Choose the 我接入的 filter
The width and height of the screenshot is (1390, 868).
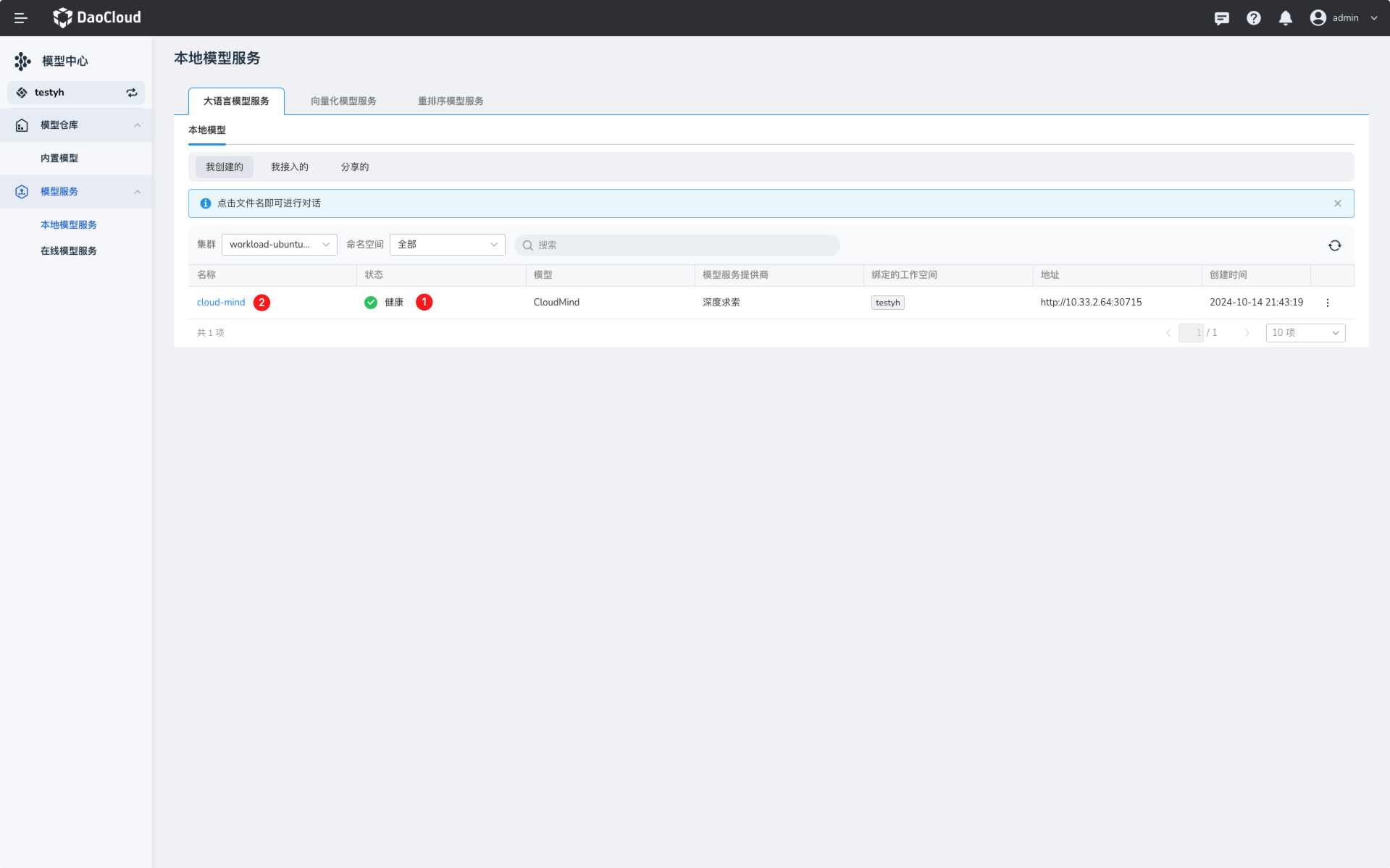click(x=290, y=167)
